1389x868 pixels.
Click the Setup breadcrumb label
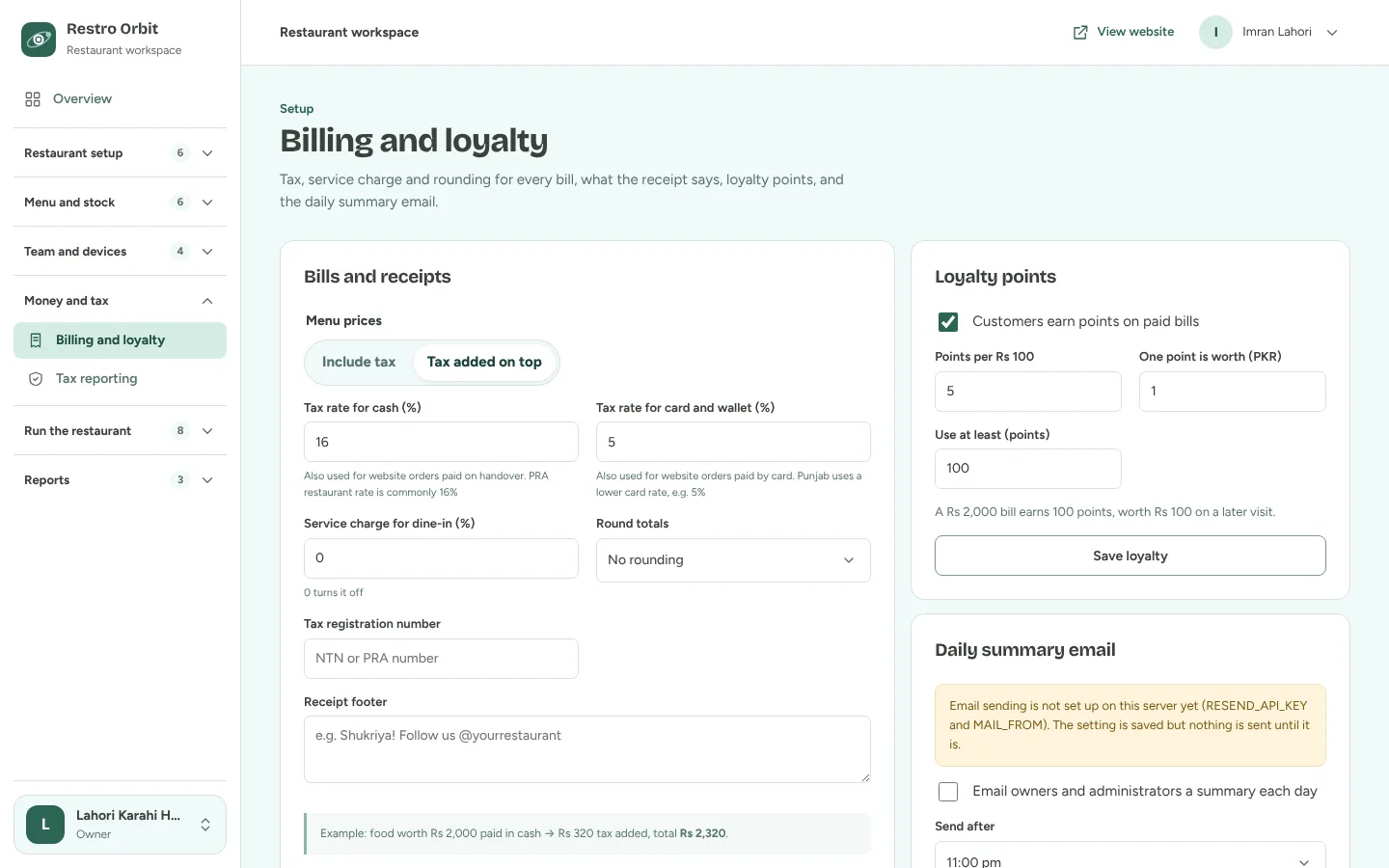pyautogui.click(x=296, y=109)
